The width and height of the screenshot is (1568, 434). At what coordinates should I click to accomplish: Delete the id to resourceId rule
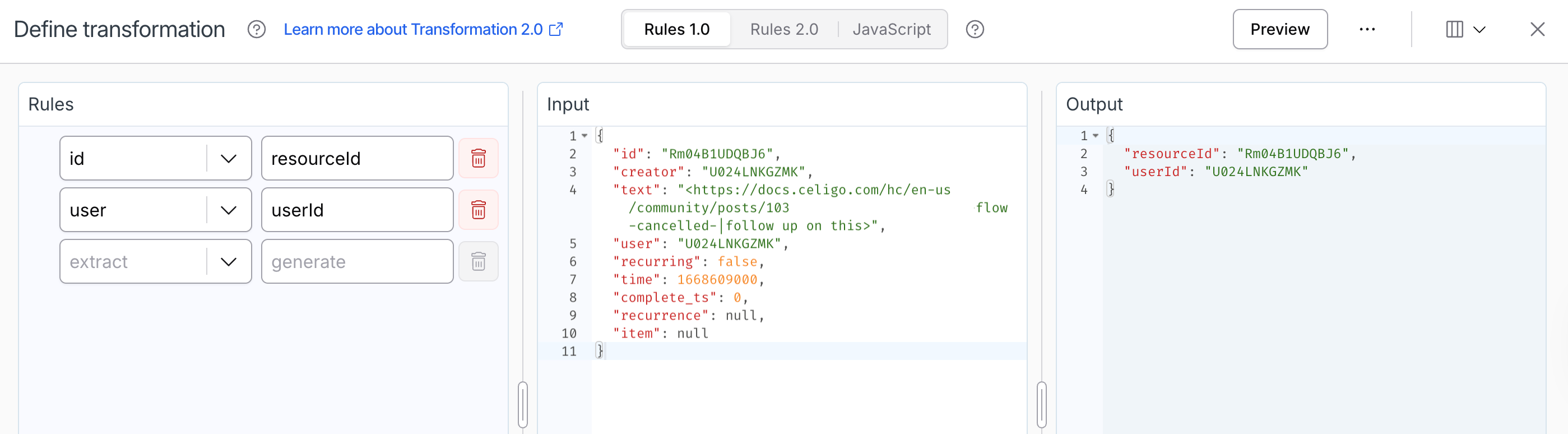click(478, 158)
